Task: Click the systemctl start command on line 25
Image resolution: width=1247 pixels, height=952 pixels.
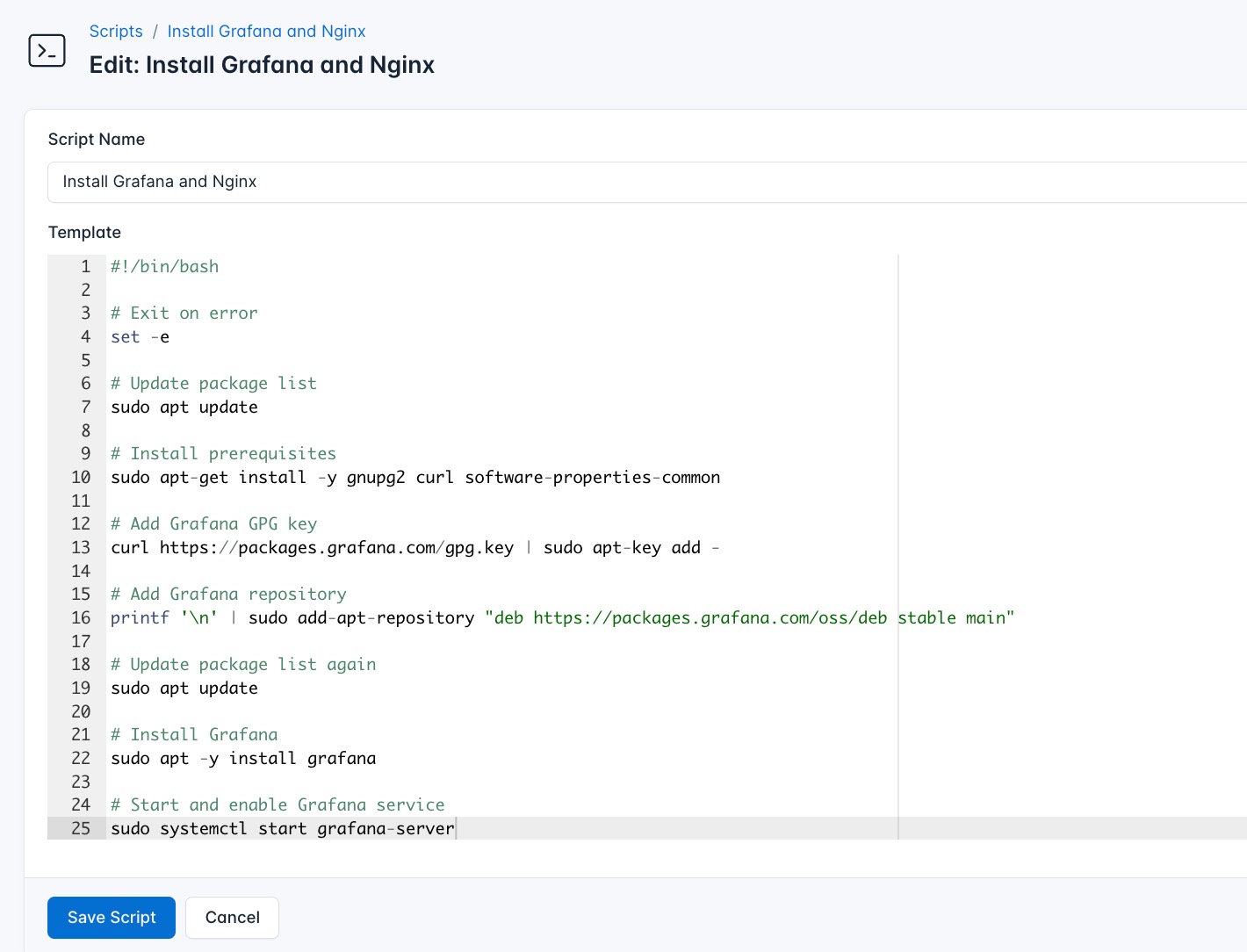Action: [281, 828]
